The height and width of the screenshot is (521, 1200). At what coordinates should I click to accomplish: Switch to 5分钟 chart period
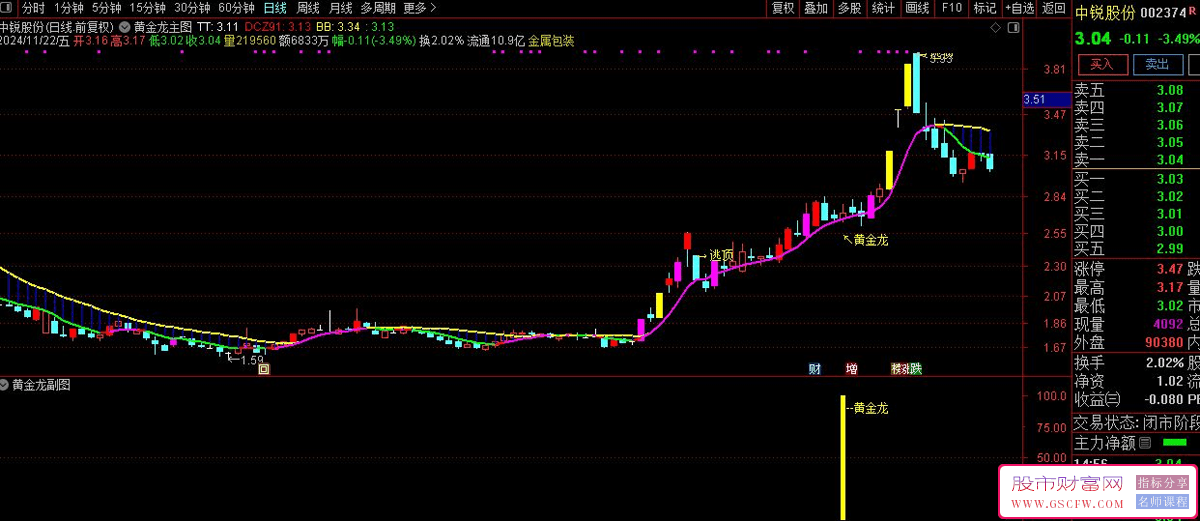106,8
